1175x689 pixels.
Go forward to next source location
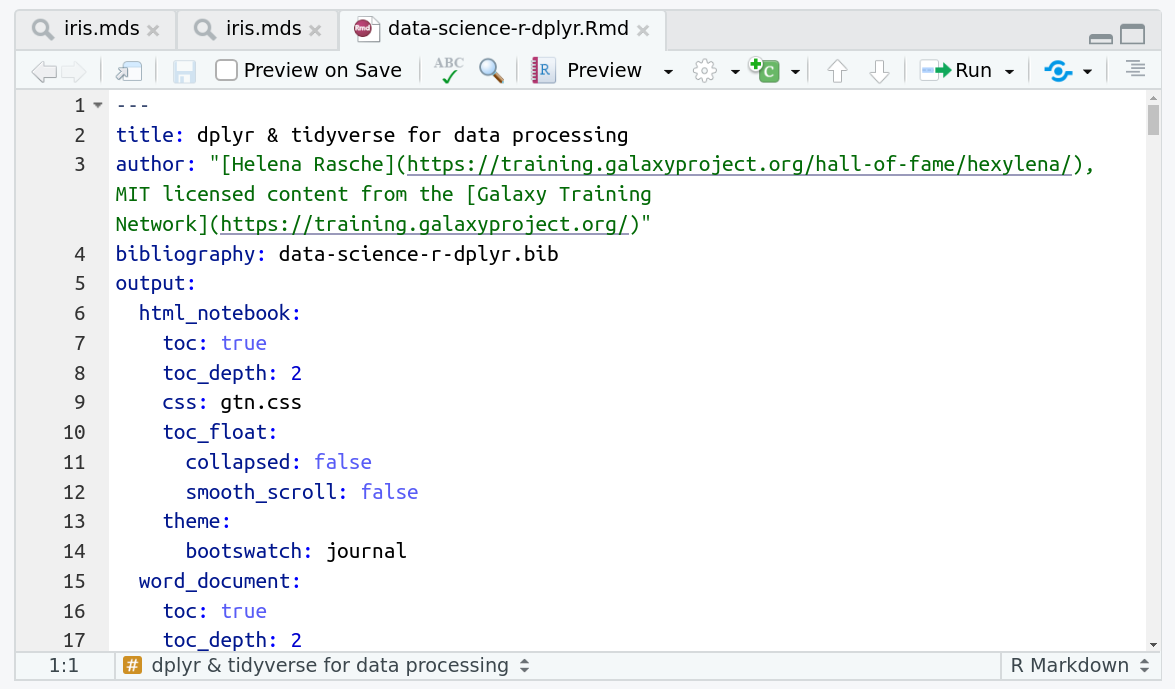74,71
